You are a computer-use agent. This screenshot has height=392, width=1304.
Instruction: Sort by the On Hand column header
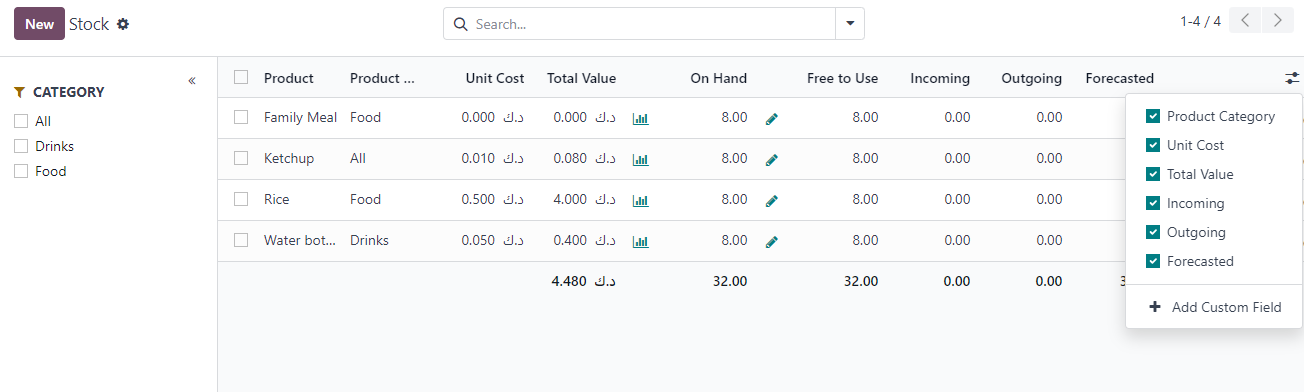(718, 78)
